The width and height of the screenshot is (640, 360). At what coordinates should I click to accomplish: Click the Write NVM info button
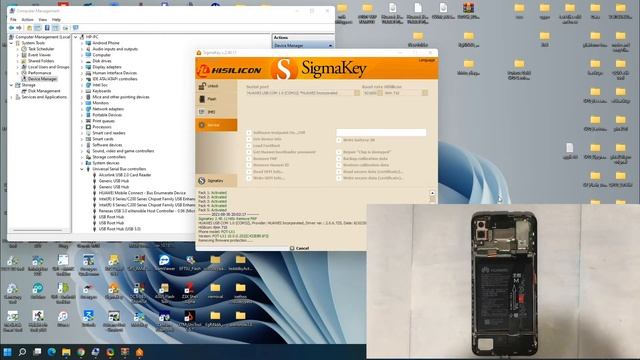click(265, 178)
